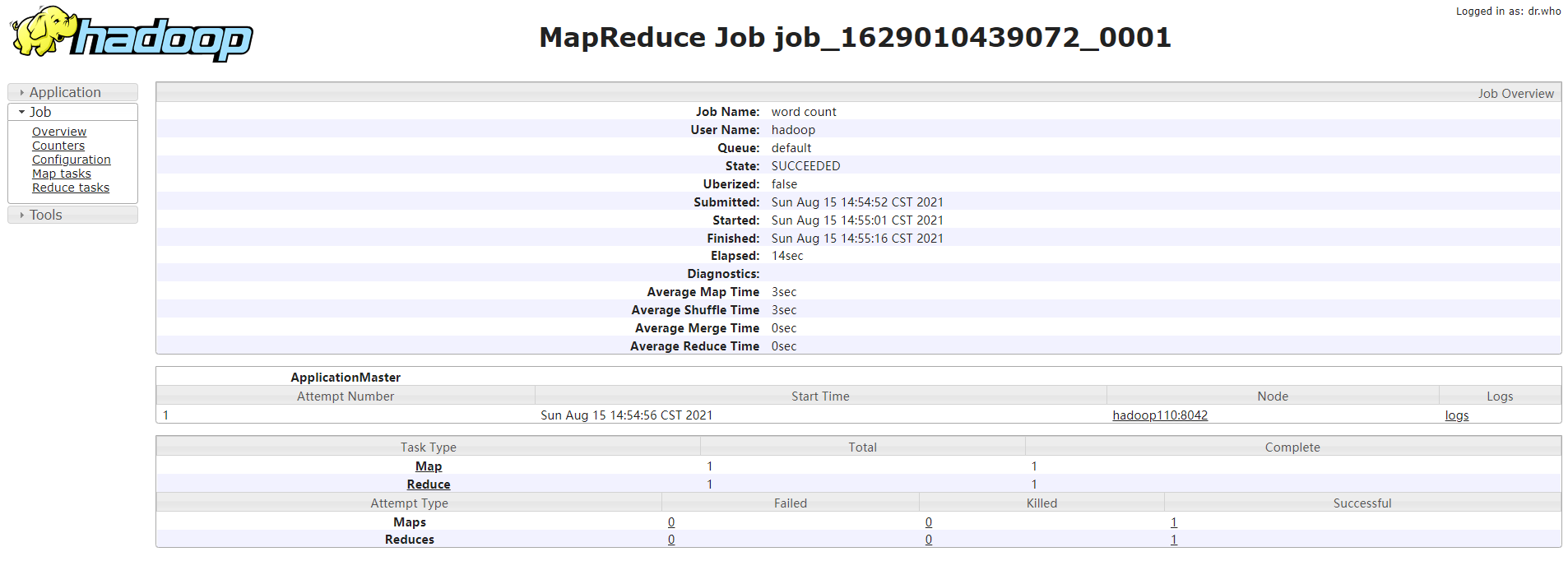Select the 'word count' job name value
Screen dimensions: 1568x561
[804, 112]
